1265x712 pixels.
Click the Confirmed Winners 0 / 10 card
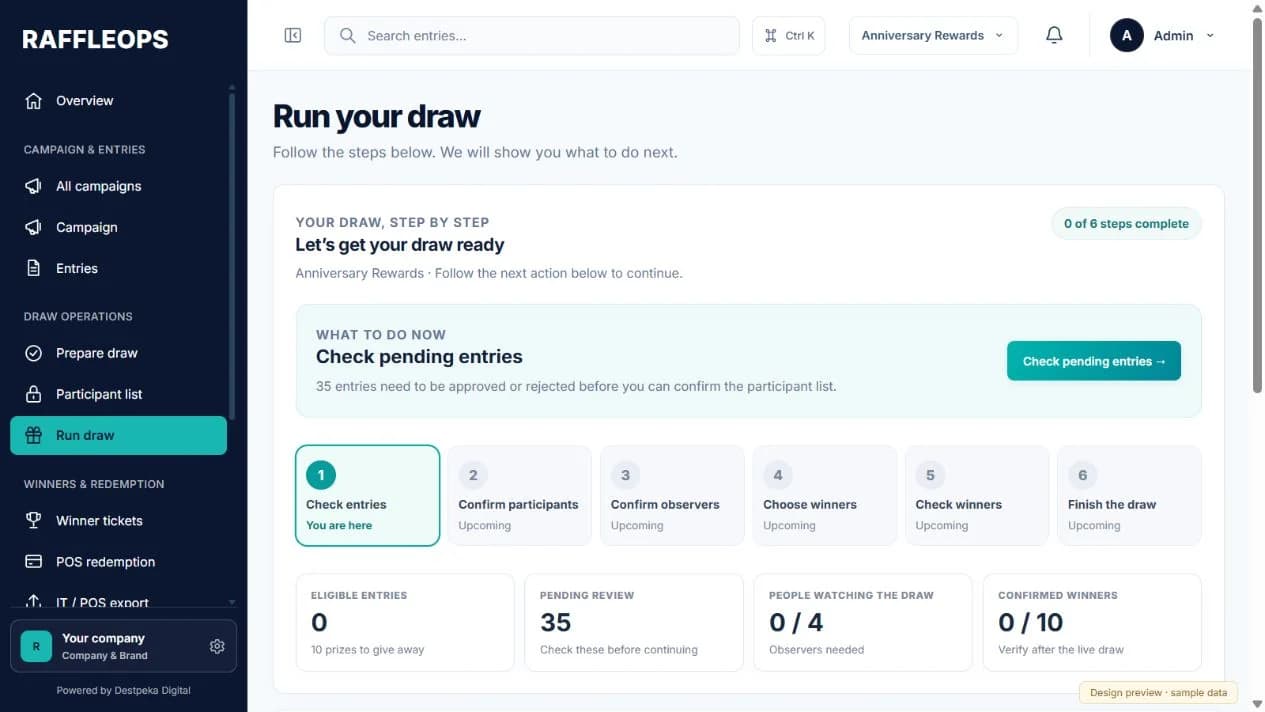click(1092, 622)
